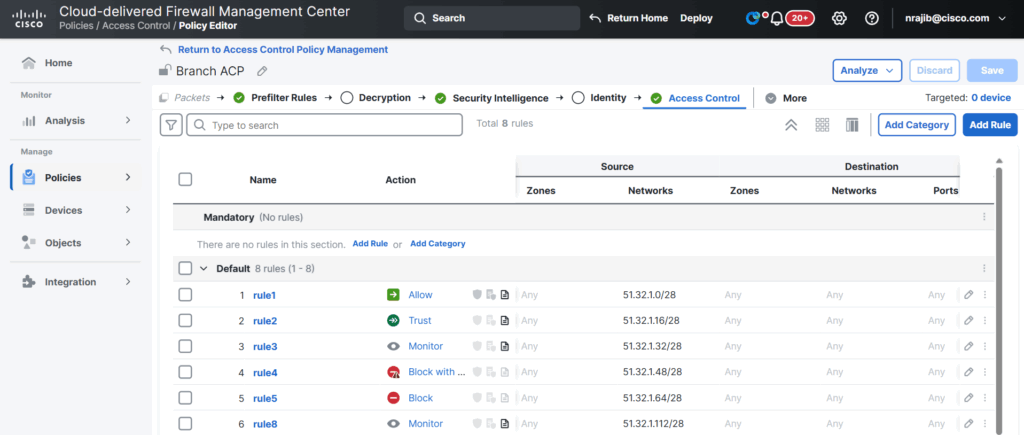Click the lock icon before Branch ACP
Screen dimensions: 1024x435
(x=165, y=71)
